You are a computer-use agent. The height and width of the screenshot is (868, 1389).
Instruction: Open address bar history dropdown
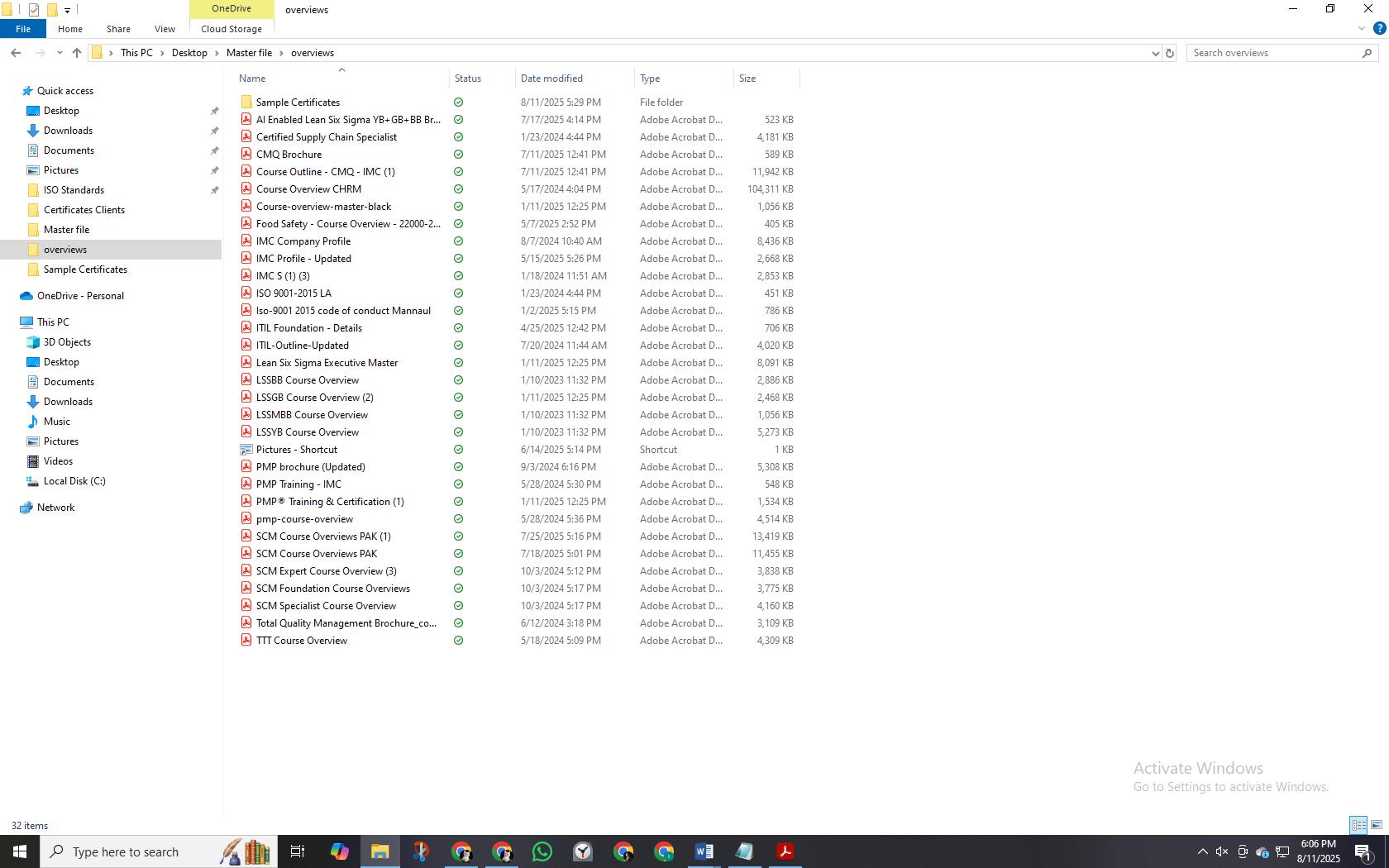click(1155, 53)
